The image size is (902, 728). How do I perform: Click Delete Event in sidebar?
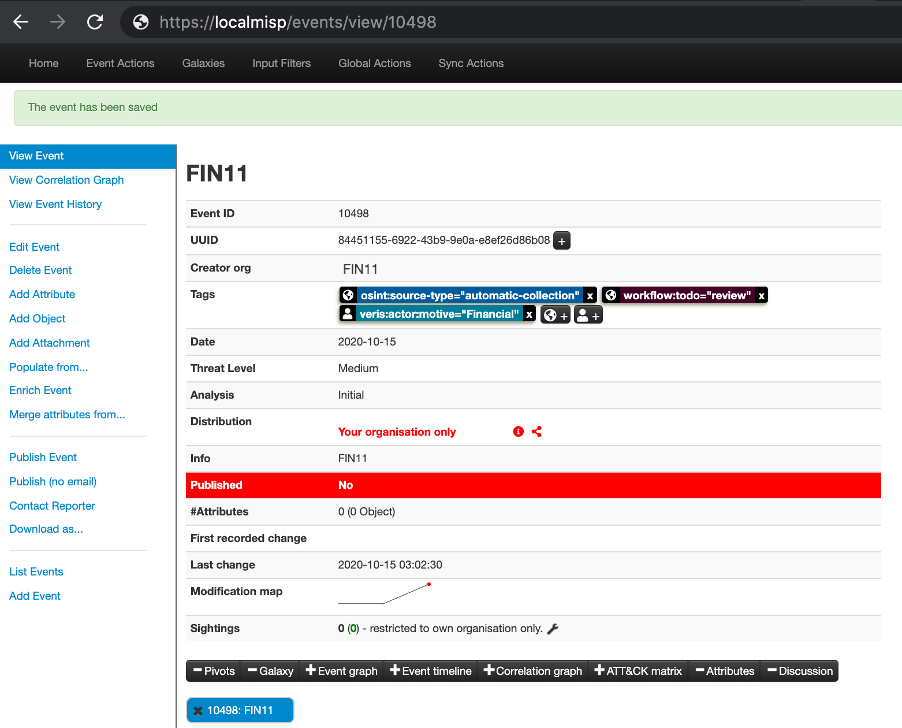pyautogui.click(x=40, y=270)
